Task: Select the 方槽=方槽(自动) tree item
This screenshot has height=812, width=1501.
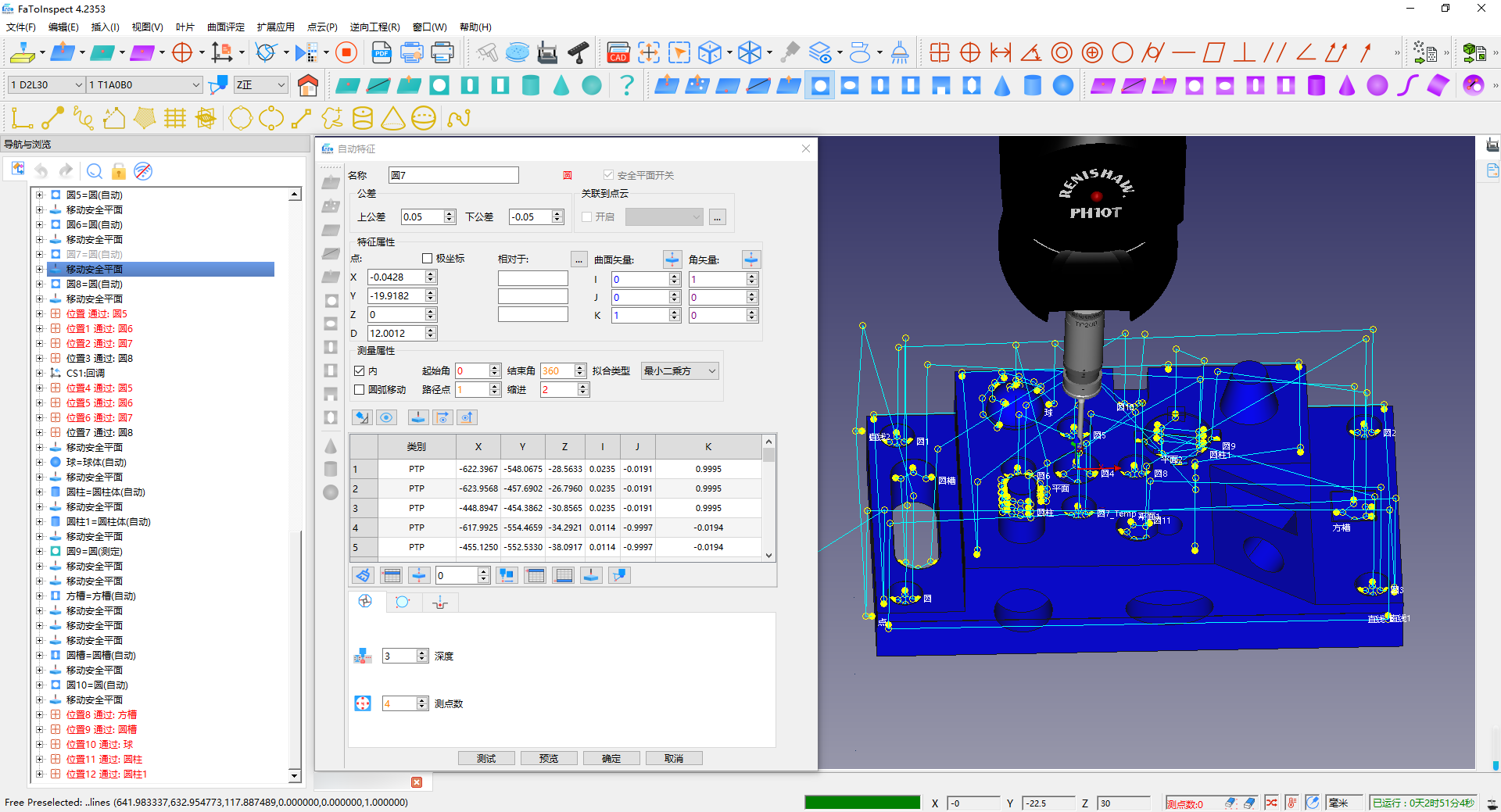Action: (x=102, y=596)
